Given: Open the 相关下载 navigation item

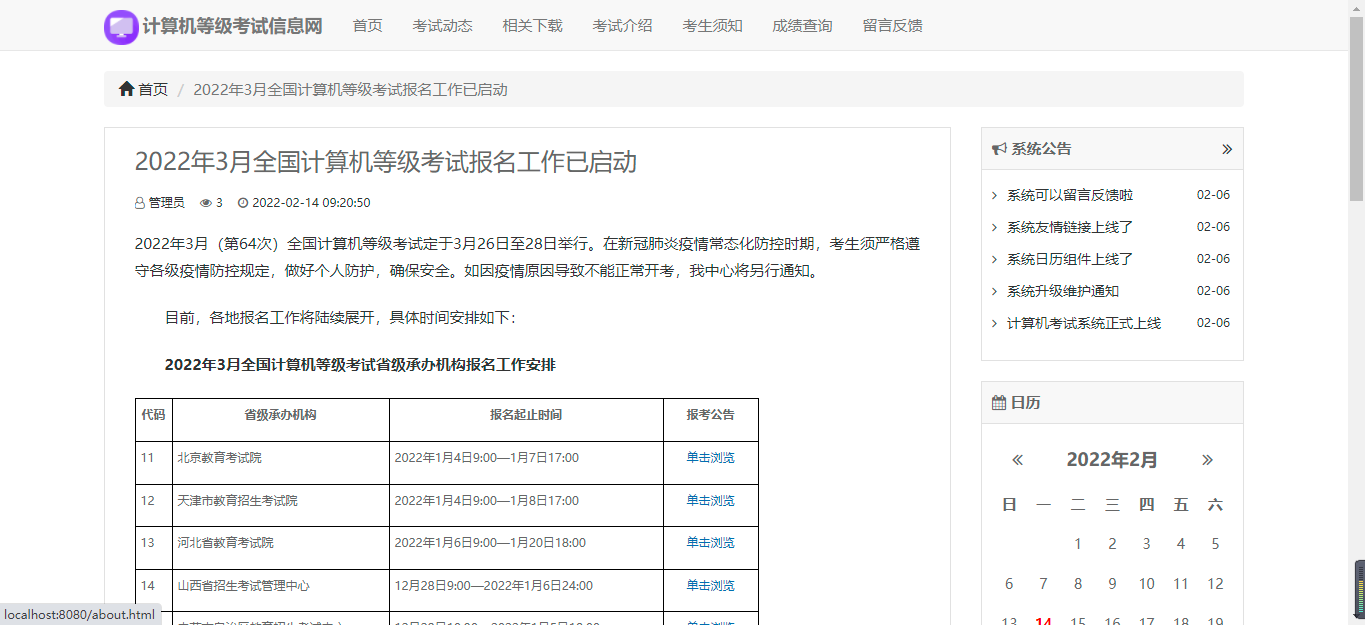Looking at the screenshot, I should 533,25.
